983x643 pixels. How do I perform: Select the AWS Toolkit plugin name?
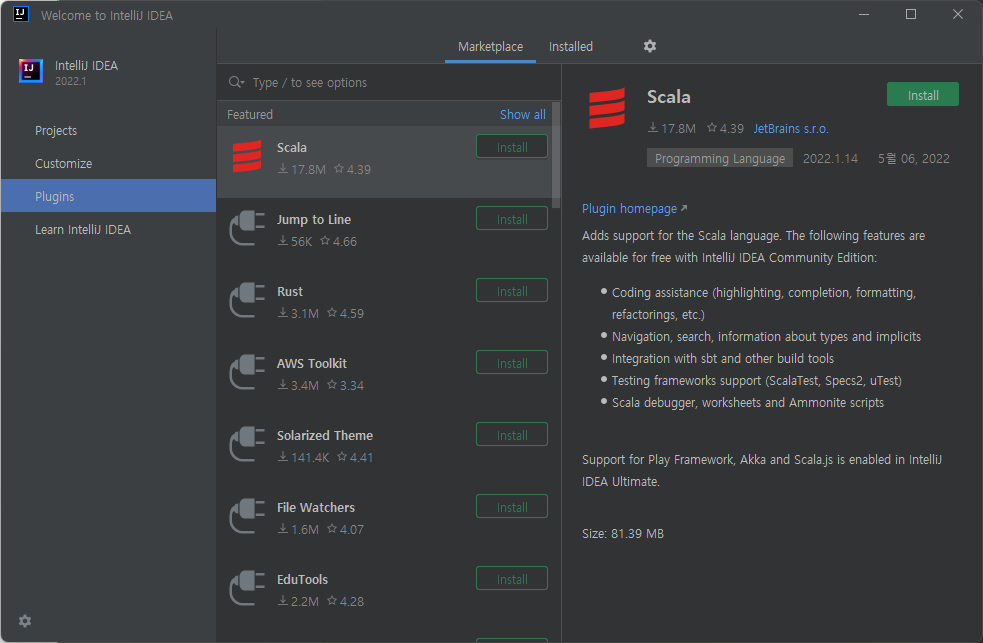312,363
